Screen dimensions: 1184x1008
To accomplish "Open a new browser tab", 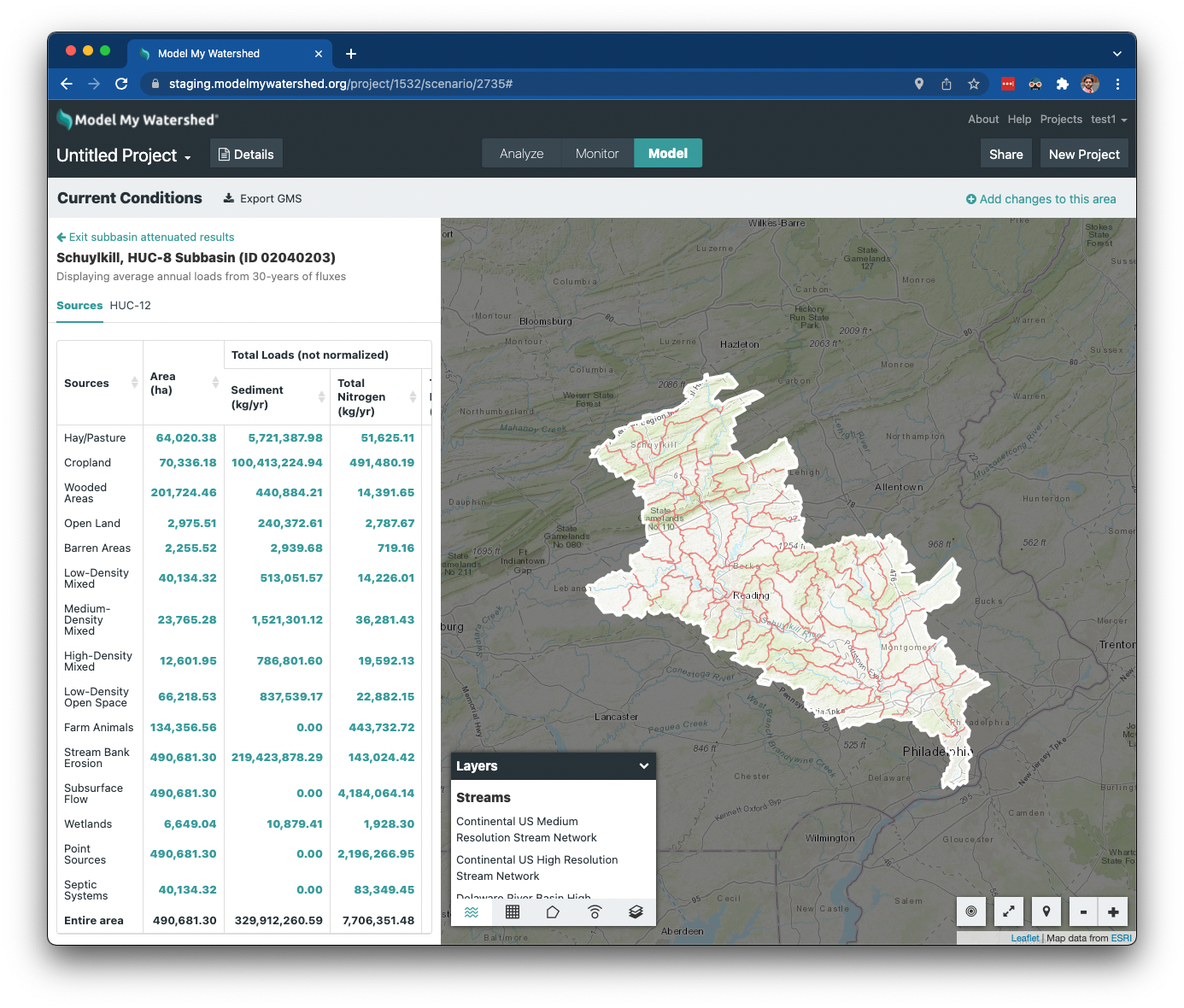I will coord(351,54).
